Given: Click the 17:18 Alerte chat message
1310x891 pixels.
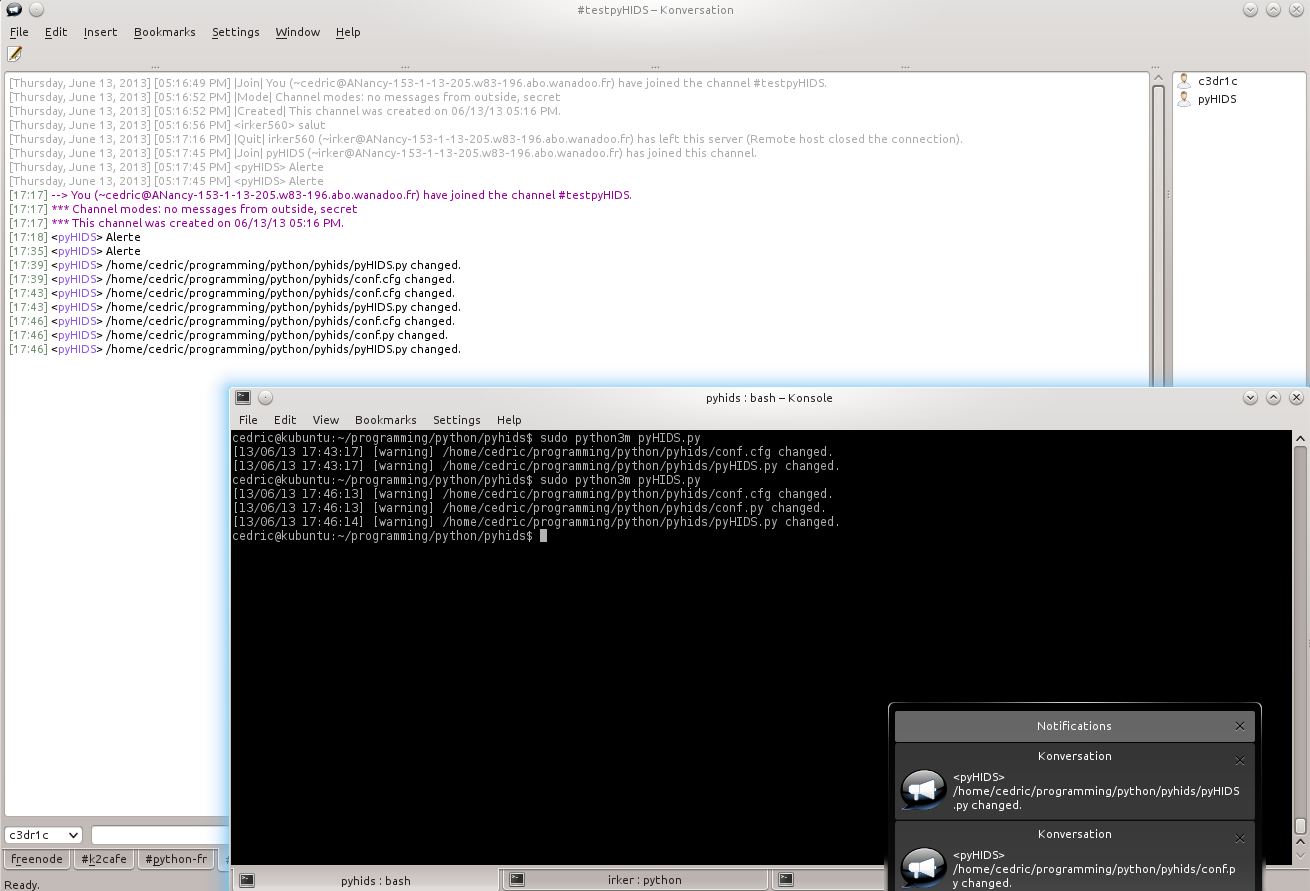Looking at the screenshot, I should pyautogui.click(x=75, y=237).
